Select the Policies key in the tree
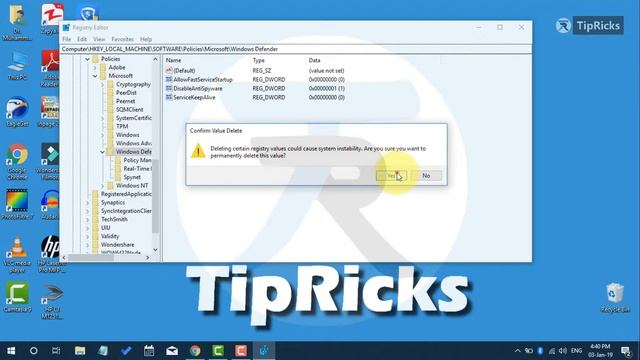The image size is (640, 360). pos(110,59)
